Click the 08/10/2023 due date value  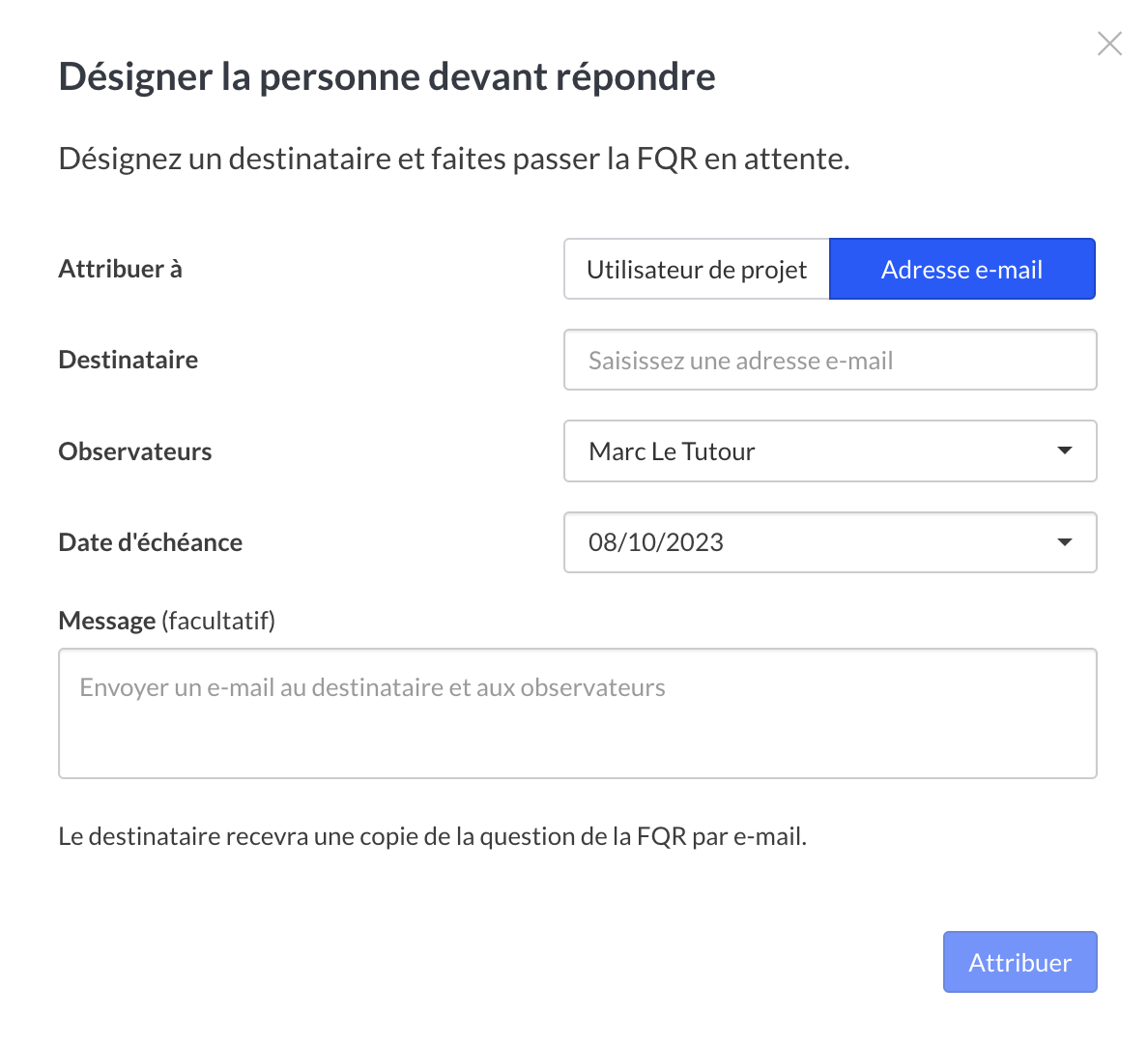pyautogui.click(x=656, y=542)
